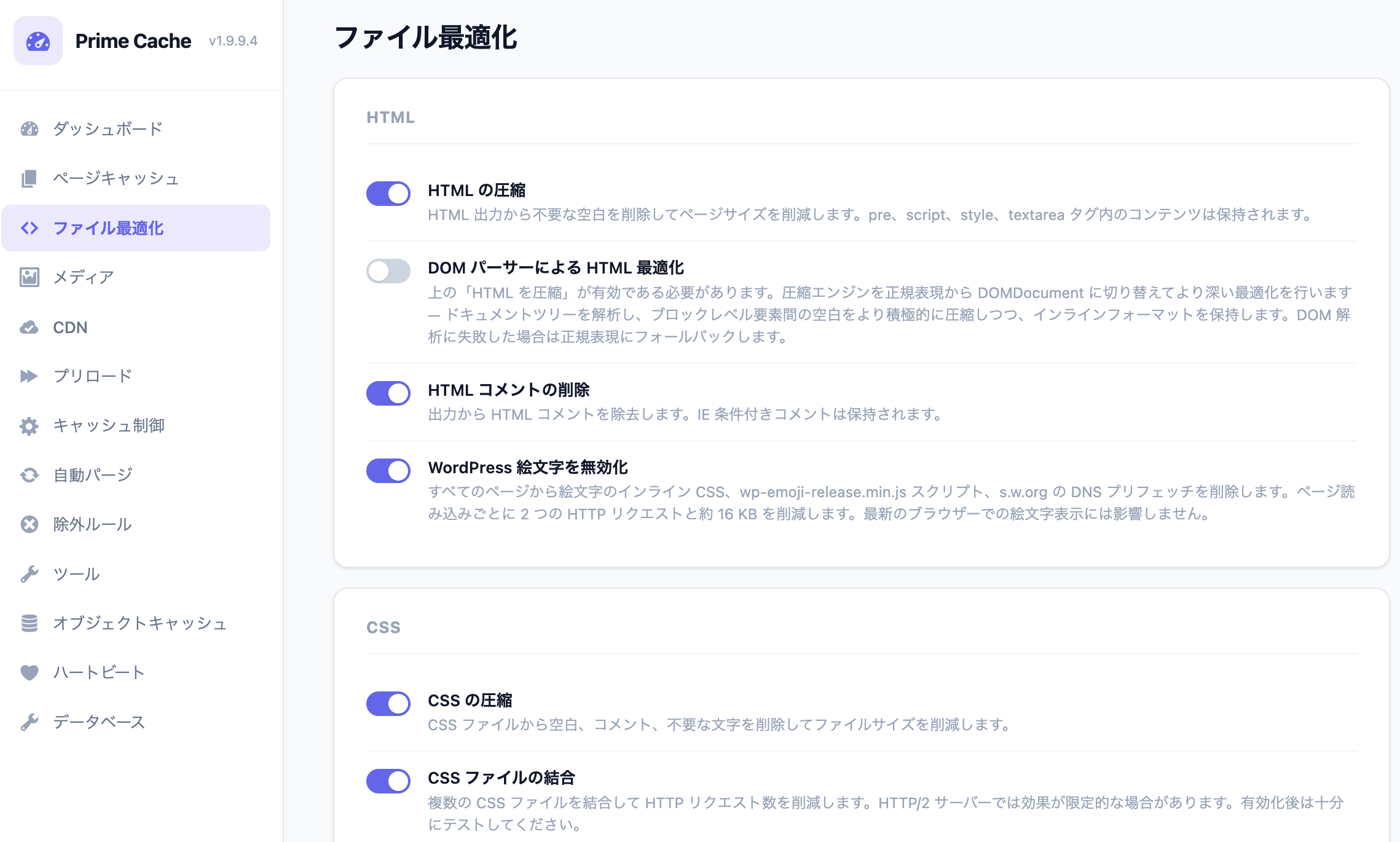
Task: Click the データベース wrench icon
Action: point(29,722)
